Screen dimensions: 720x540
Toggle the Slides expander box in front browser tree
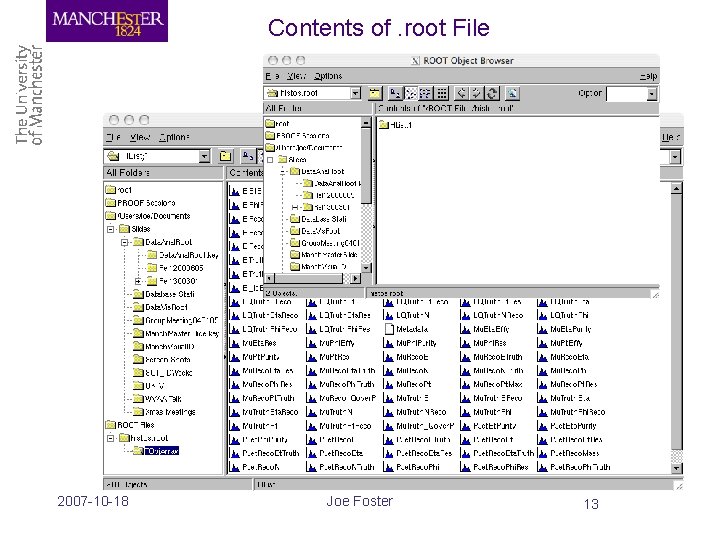coord(270,160)
